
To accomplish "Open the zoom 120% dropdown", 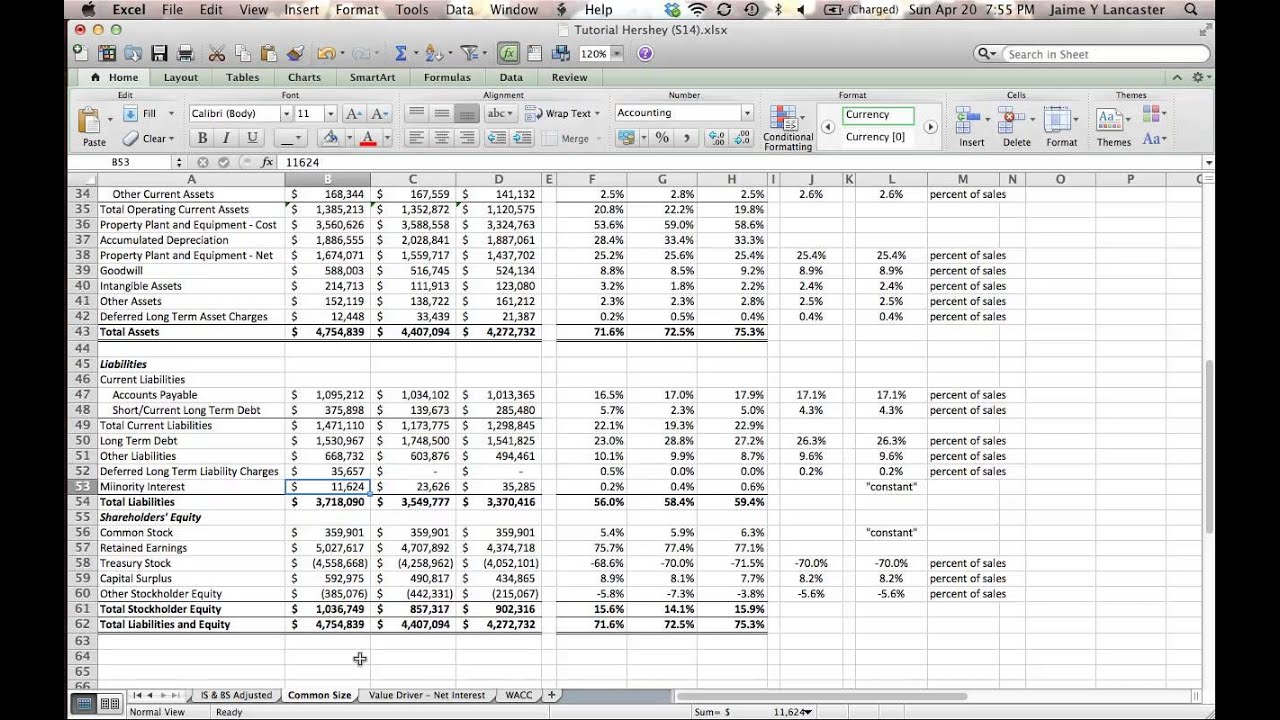I will (x=617, y=54).
